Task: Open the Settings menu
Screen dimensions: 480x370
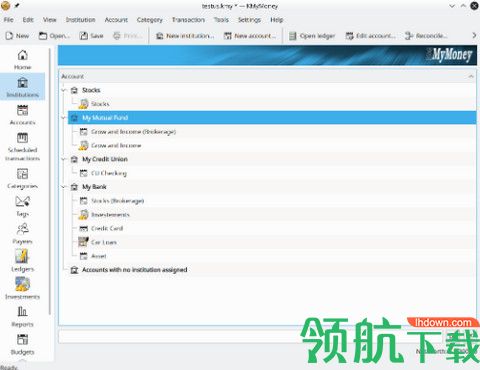Action: [x=249, y=20]
